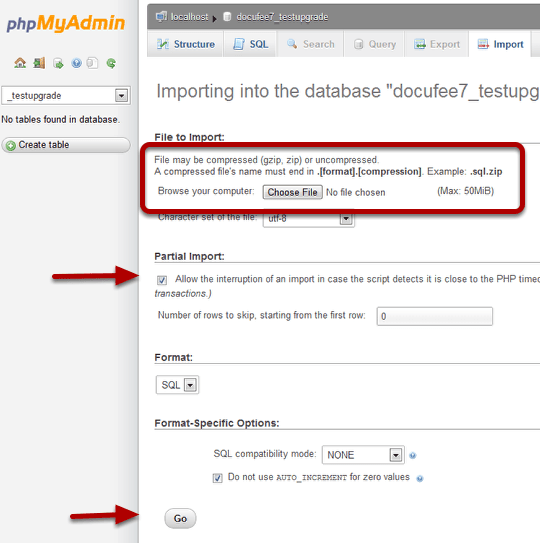540x543 pixels.
Task: Open the query window icon
Action: pos(58,63)
